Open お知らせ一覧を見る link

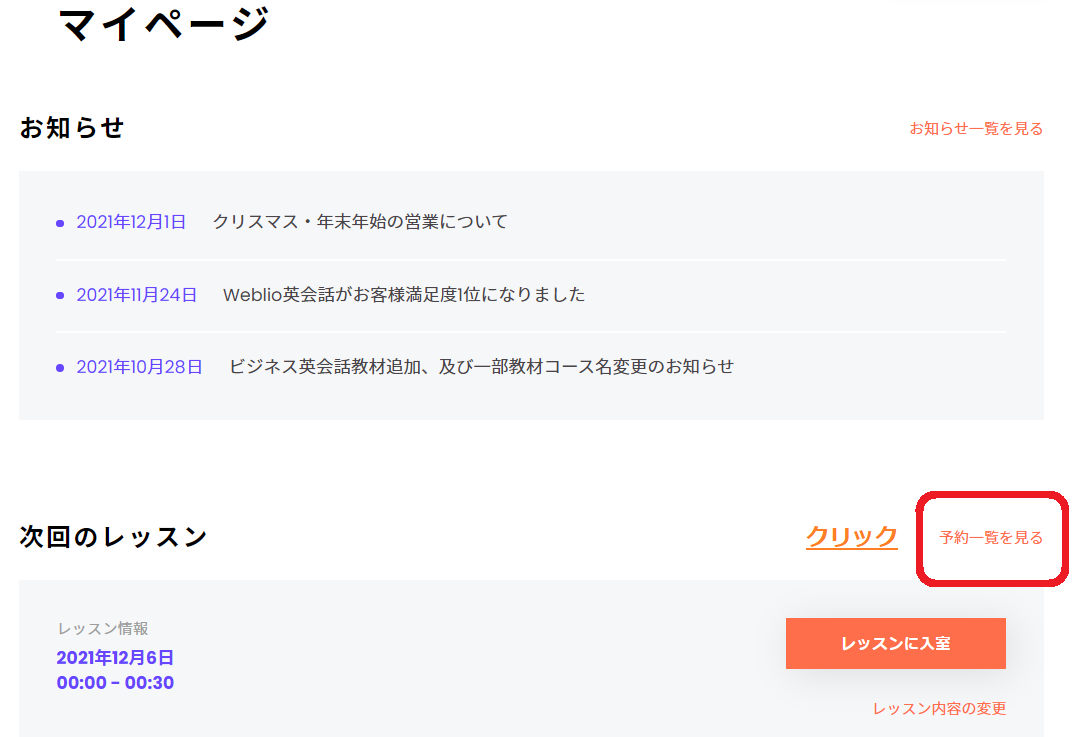point(975,129)
